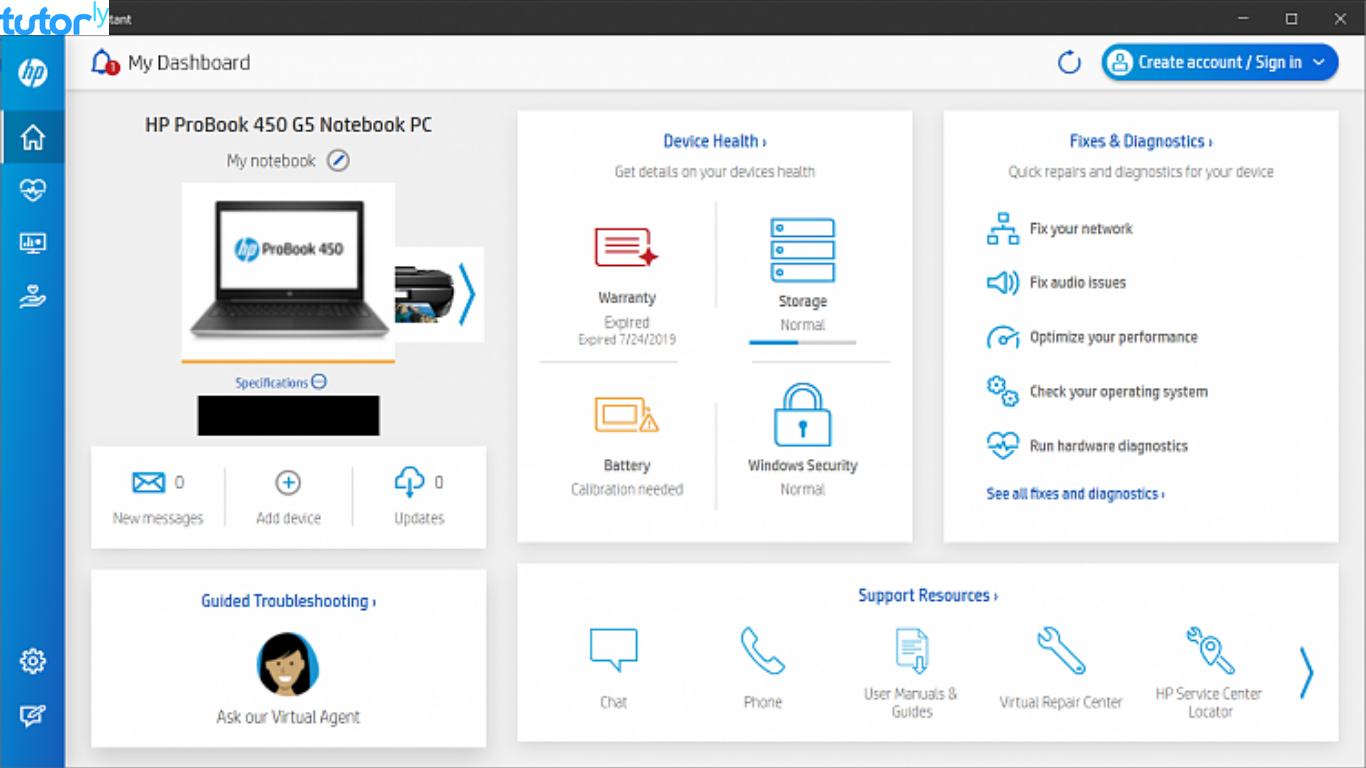Viewport: 1366px width, 768px height.
Task: Click the refresh icon in header
Action: coord(1069,63)
